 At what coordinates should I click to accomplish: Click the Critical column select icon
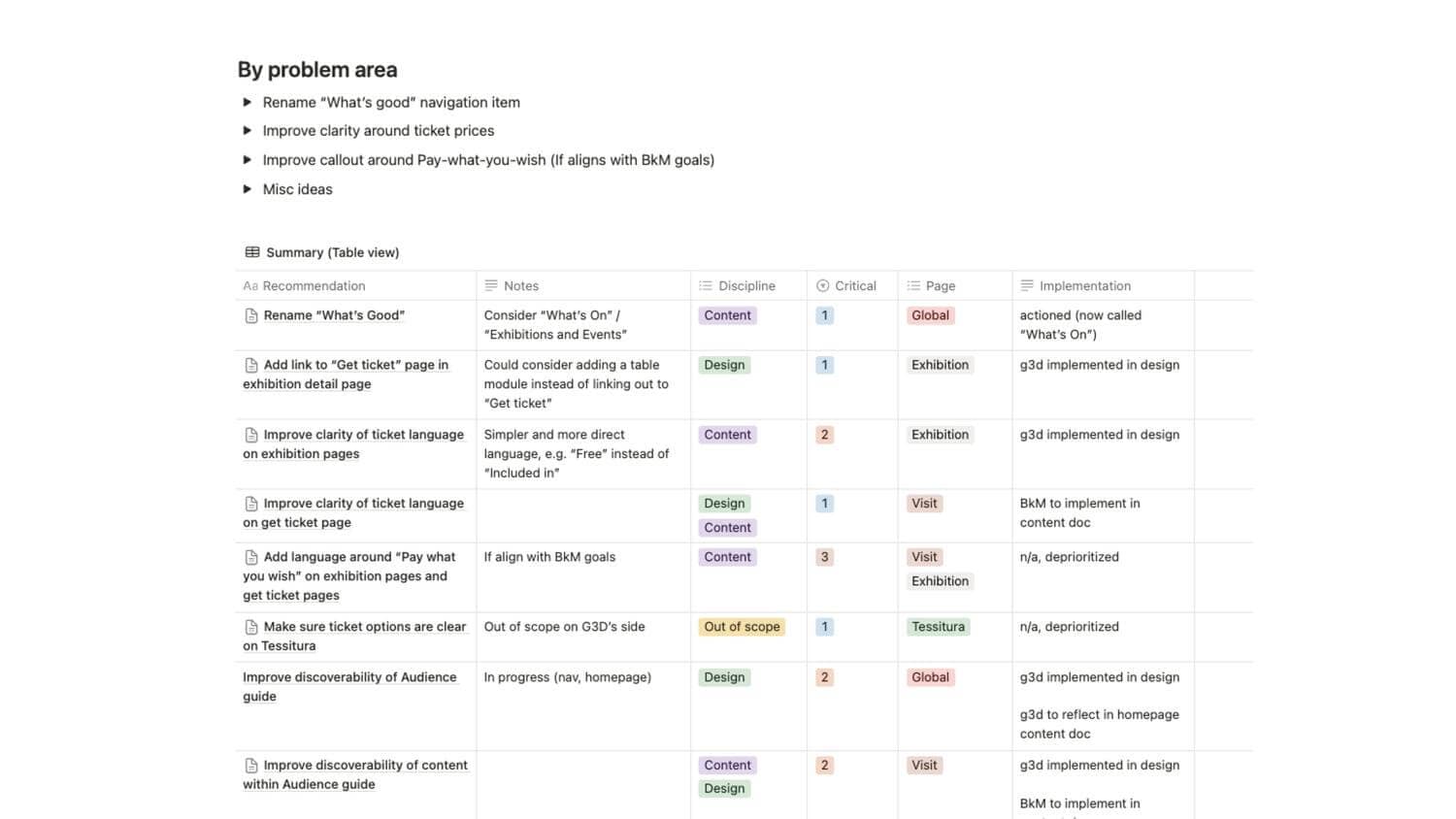(823, 286)
